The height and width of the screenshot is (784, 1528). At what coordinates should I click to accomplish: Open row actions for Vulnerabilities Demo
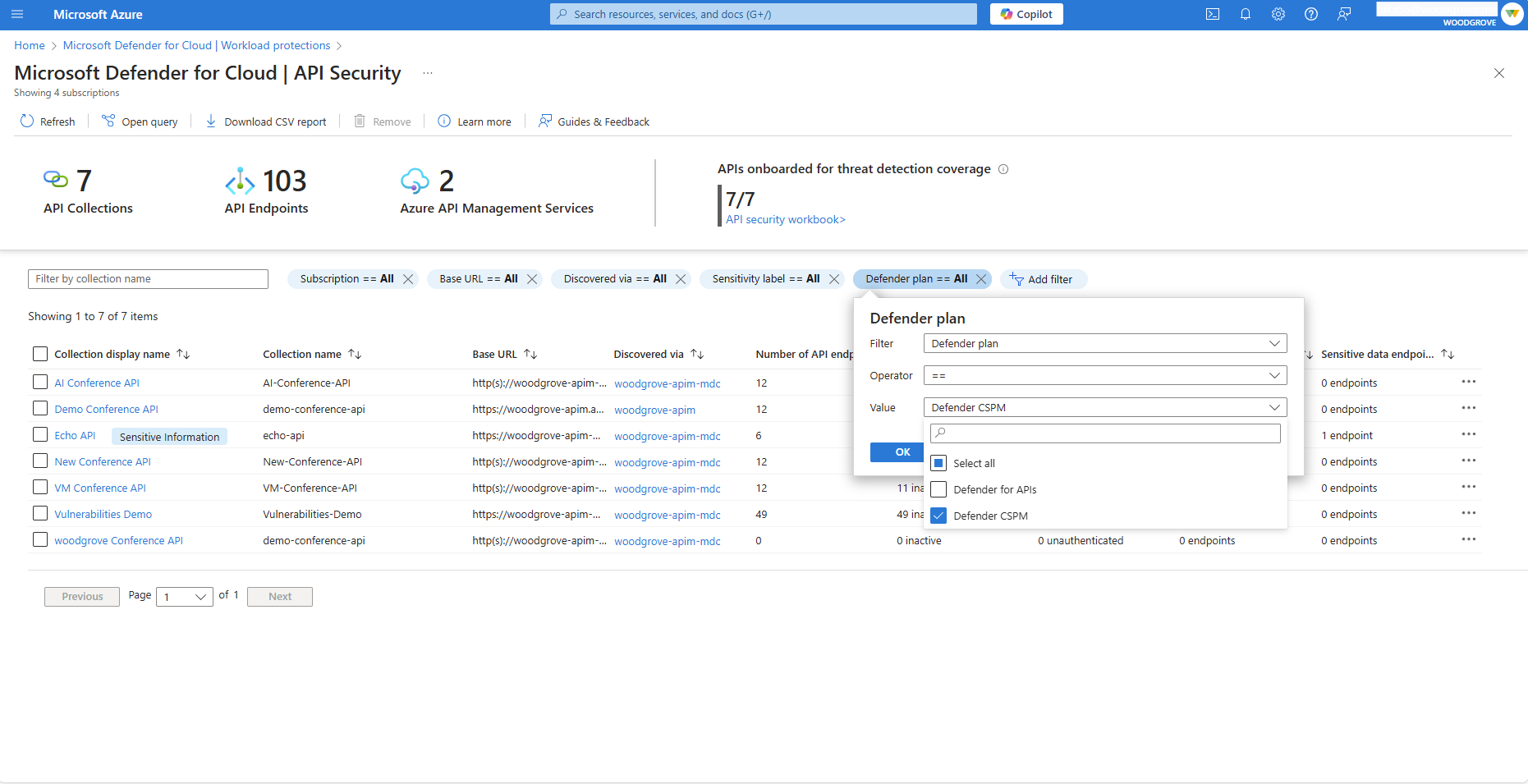click(x=1468, y=513)
